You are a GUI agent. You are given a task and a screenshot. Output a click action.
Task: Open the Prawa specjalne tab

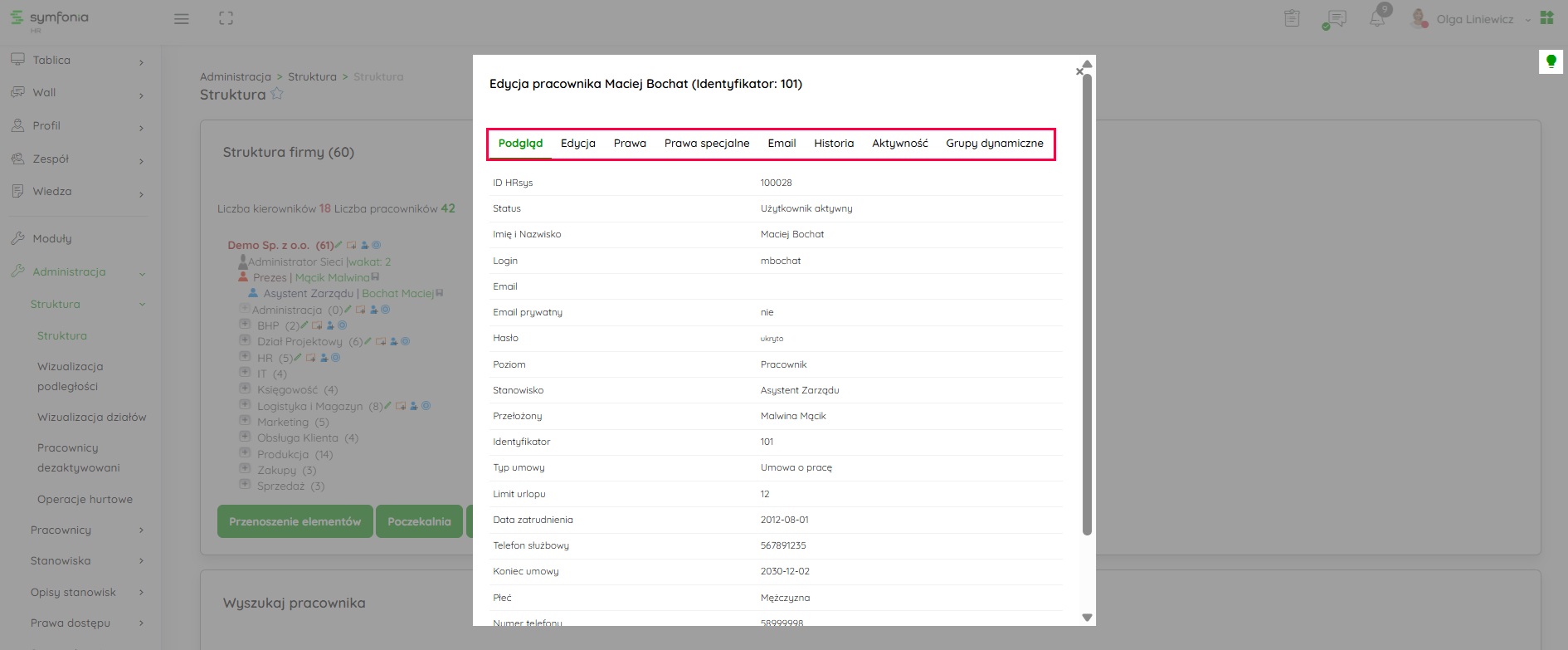(706, 144)
